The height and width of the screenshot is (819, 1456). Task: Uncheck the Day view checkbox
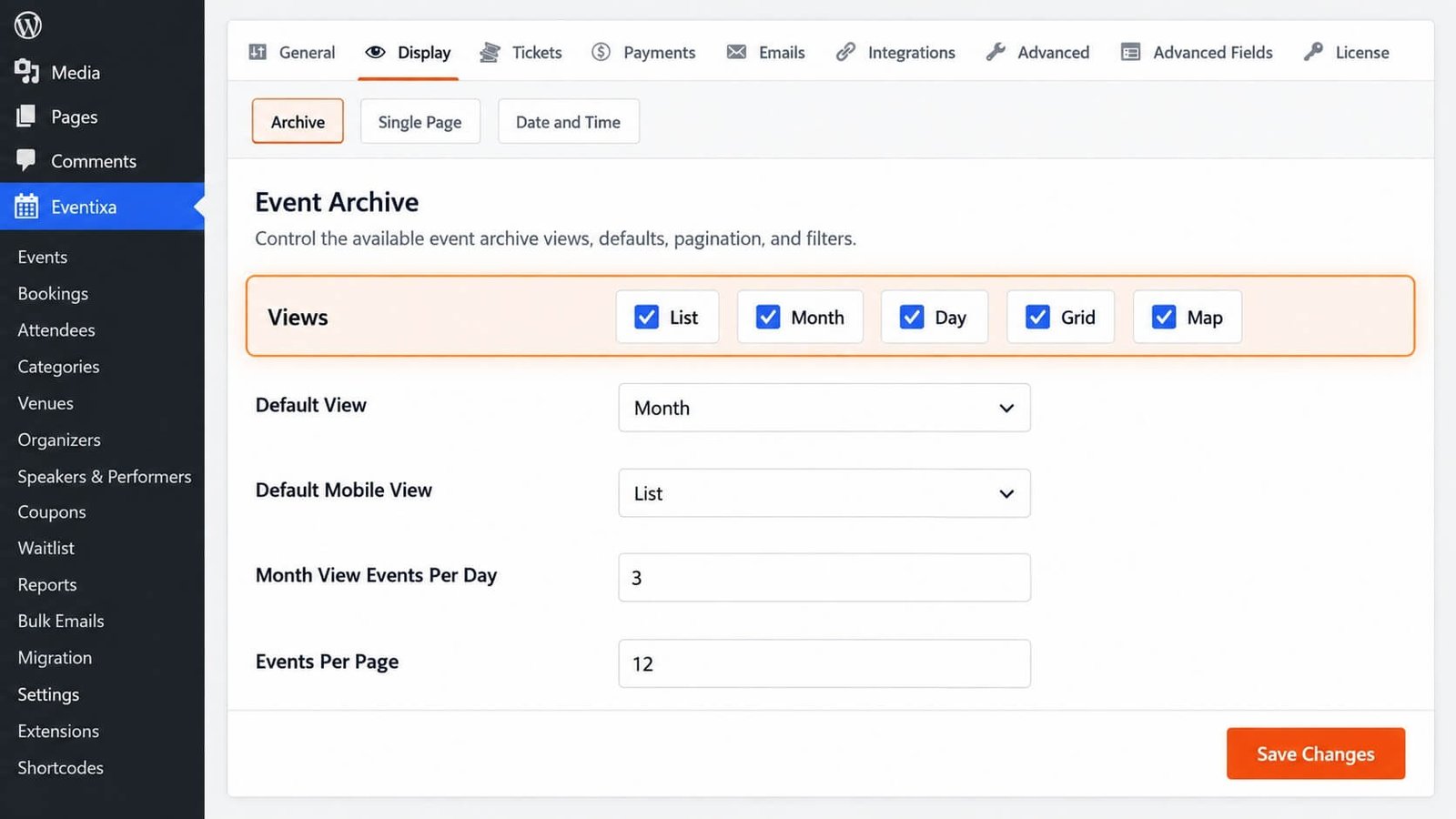tap(912, 317)
